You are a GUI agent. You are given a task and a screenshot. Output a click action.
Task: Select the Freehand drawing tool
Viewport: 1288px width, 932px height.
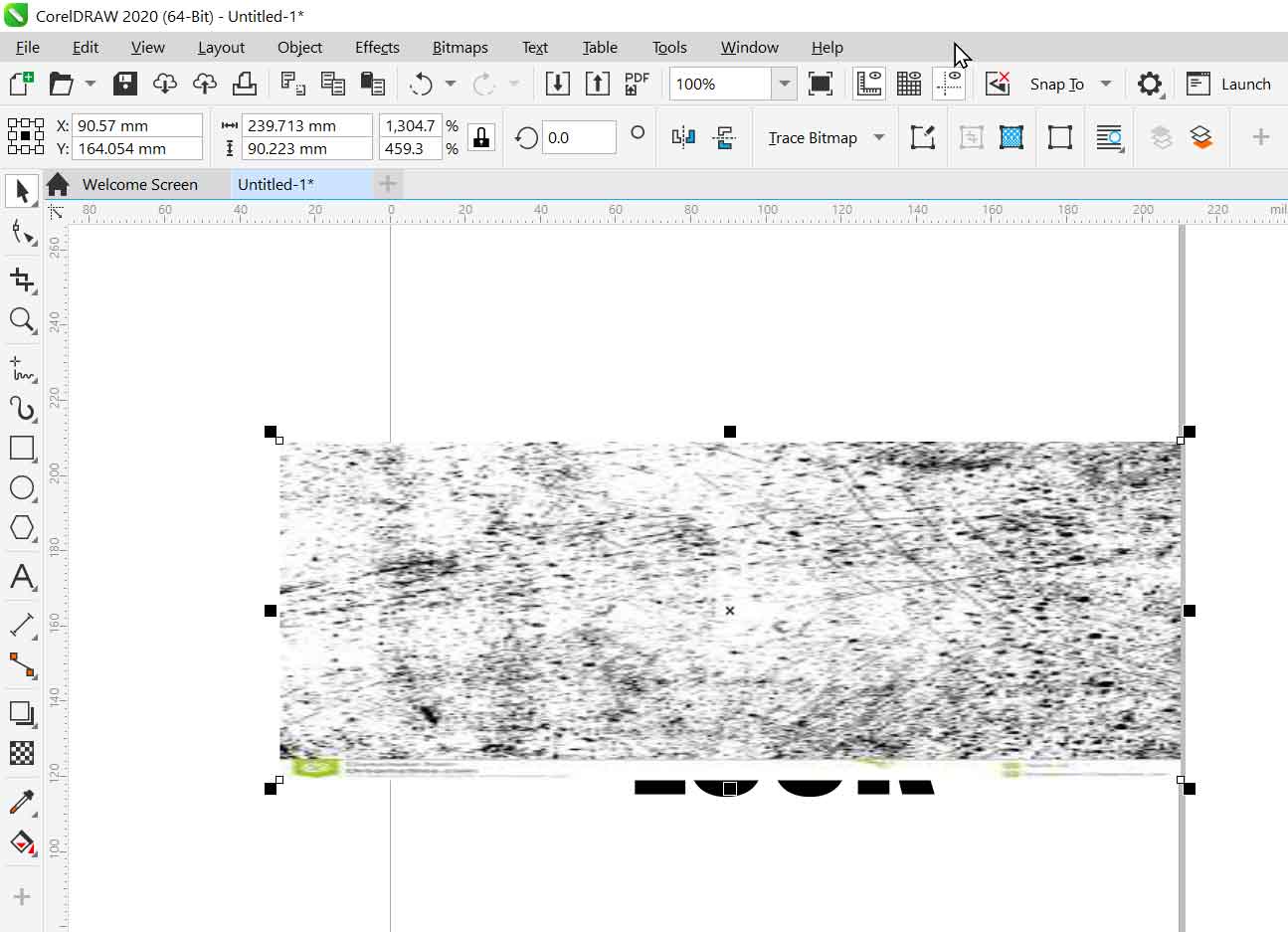point(22,369)
